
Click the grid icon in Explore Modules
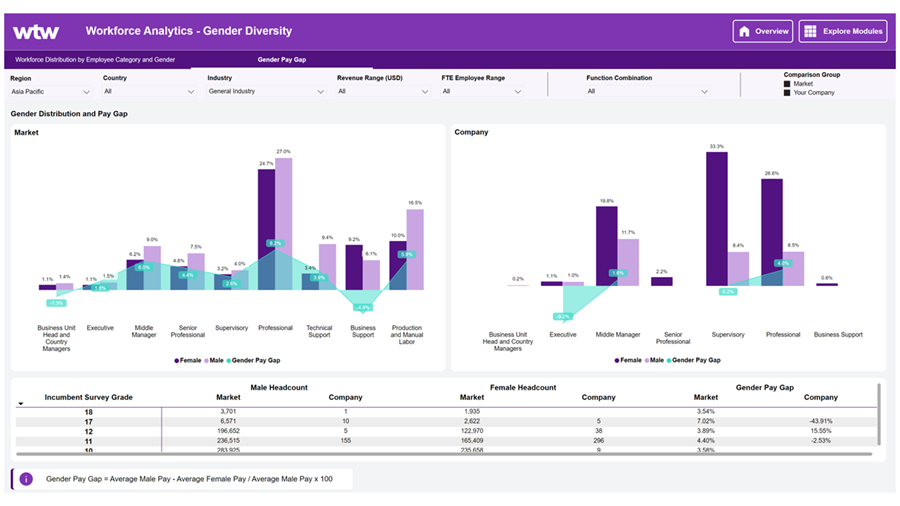click(x=810, y=32)
